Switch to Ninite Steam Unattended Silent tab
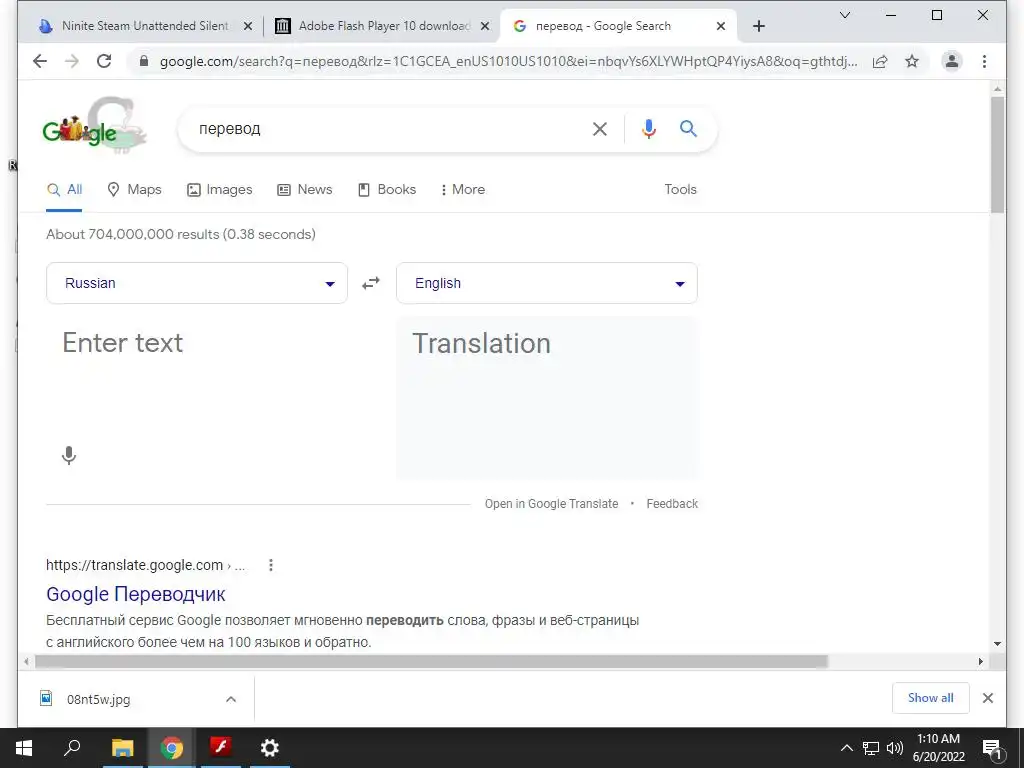The height and width of the screenshot is (768, 1024). [x=144, y=26]
